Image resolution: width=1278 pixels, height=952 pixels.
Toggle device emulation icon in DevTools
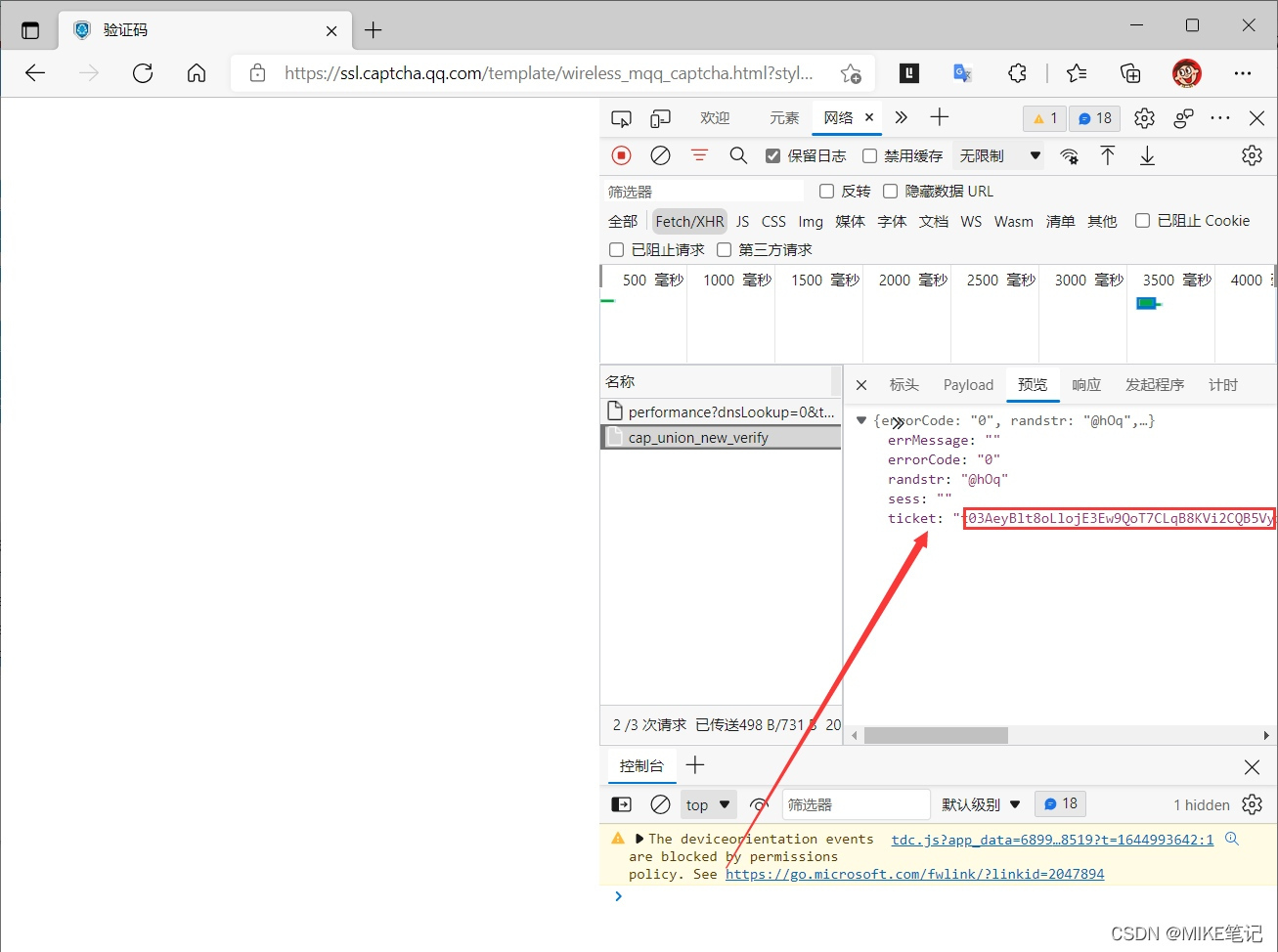pyautogui.click(x=661, y=118)
